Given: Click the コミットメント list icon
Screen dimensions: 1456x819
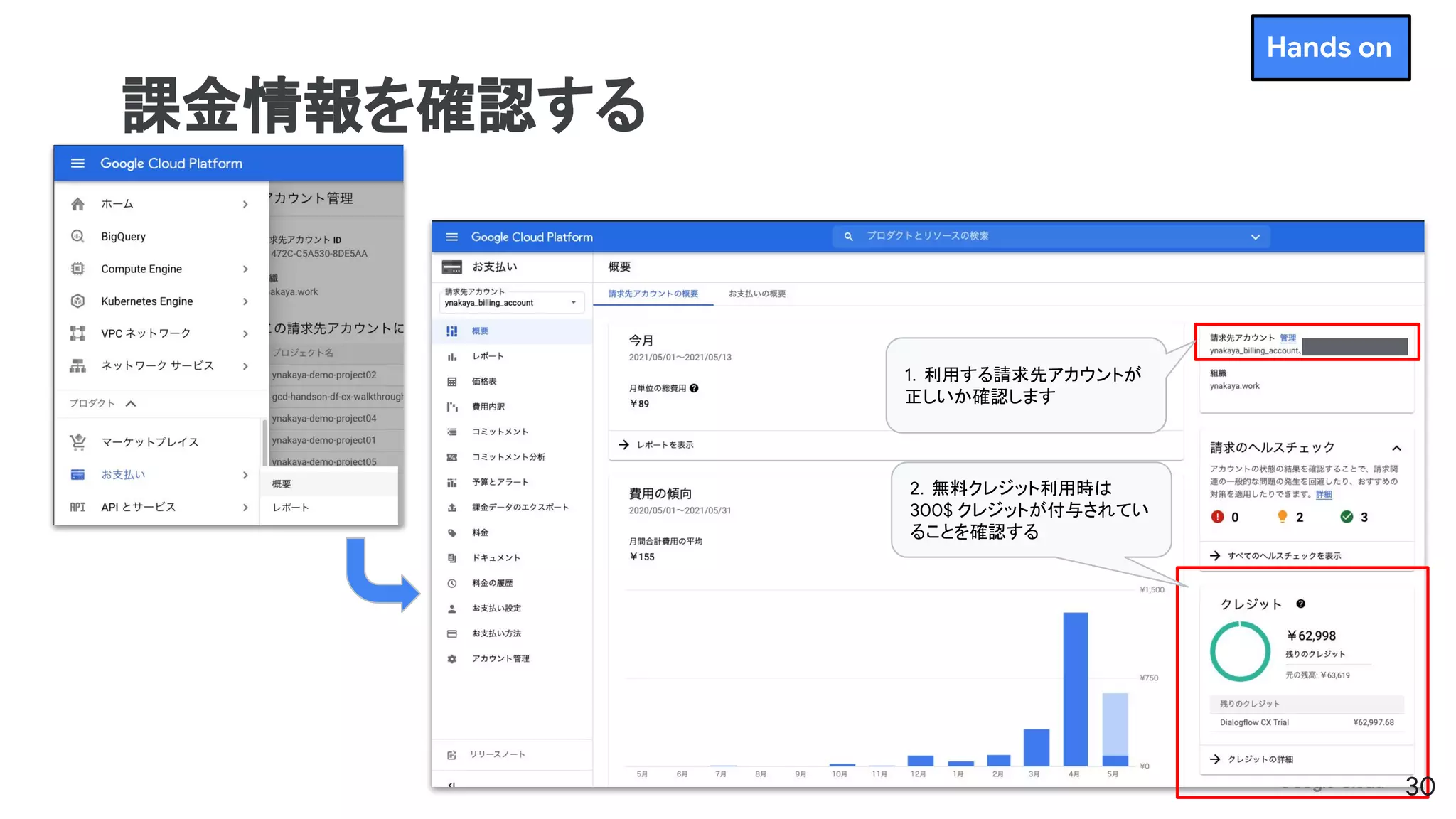Looking at the screenshot, I should (451, 432).
